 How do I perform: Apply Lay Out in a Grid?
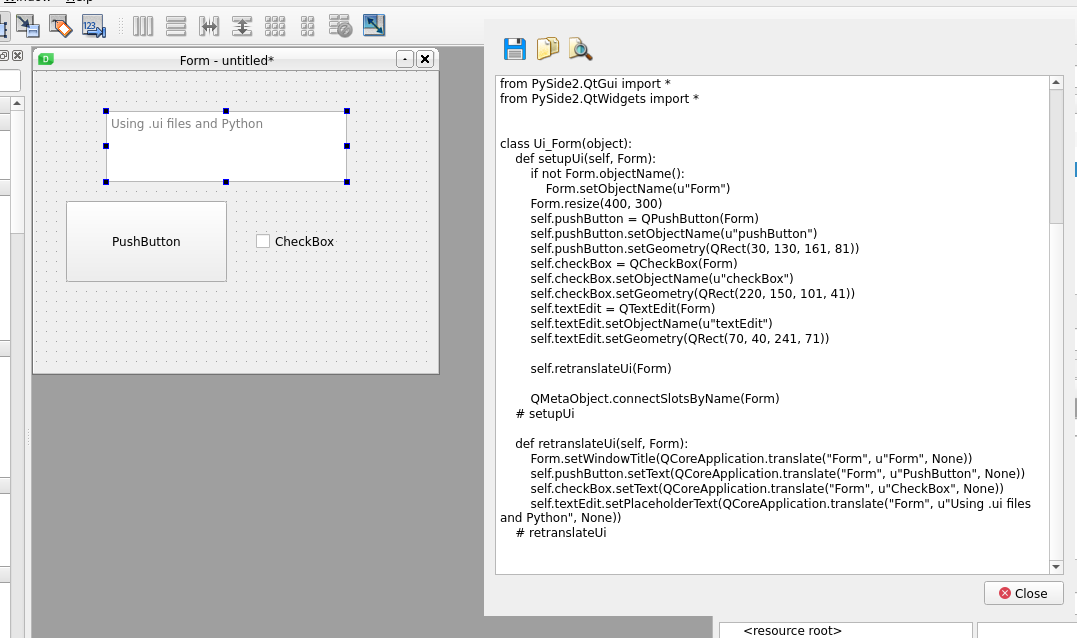pos(275,26)
